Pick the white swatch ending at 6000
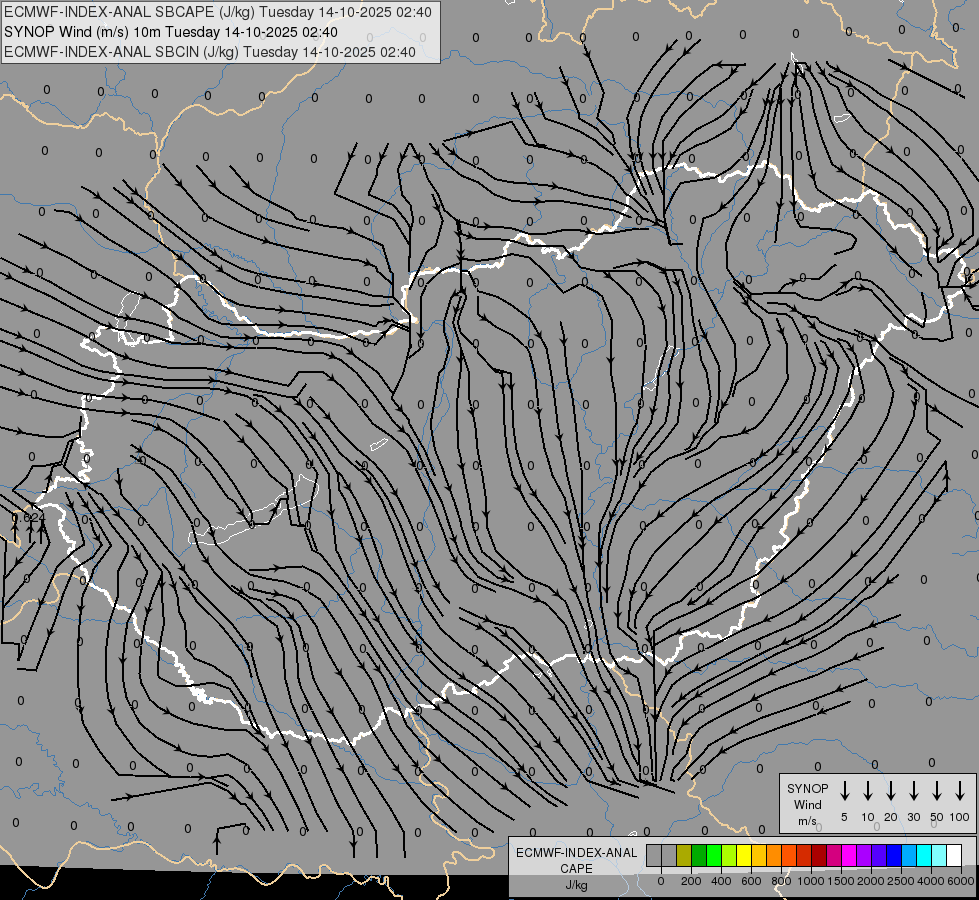The width and height of the screenshot is (979, 900). click(953, 855)
